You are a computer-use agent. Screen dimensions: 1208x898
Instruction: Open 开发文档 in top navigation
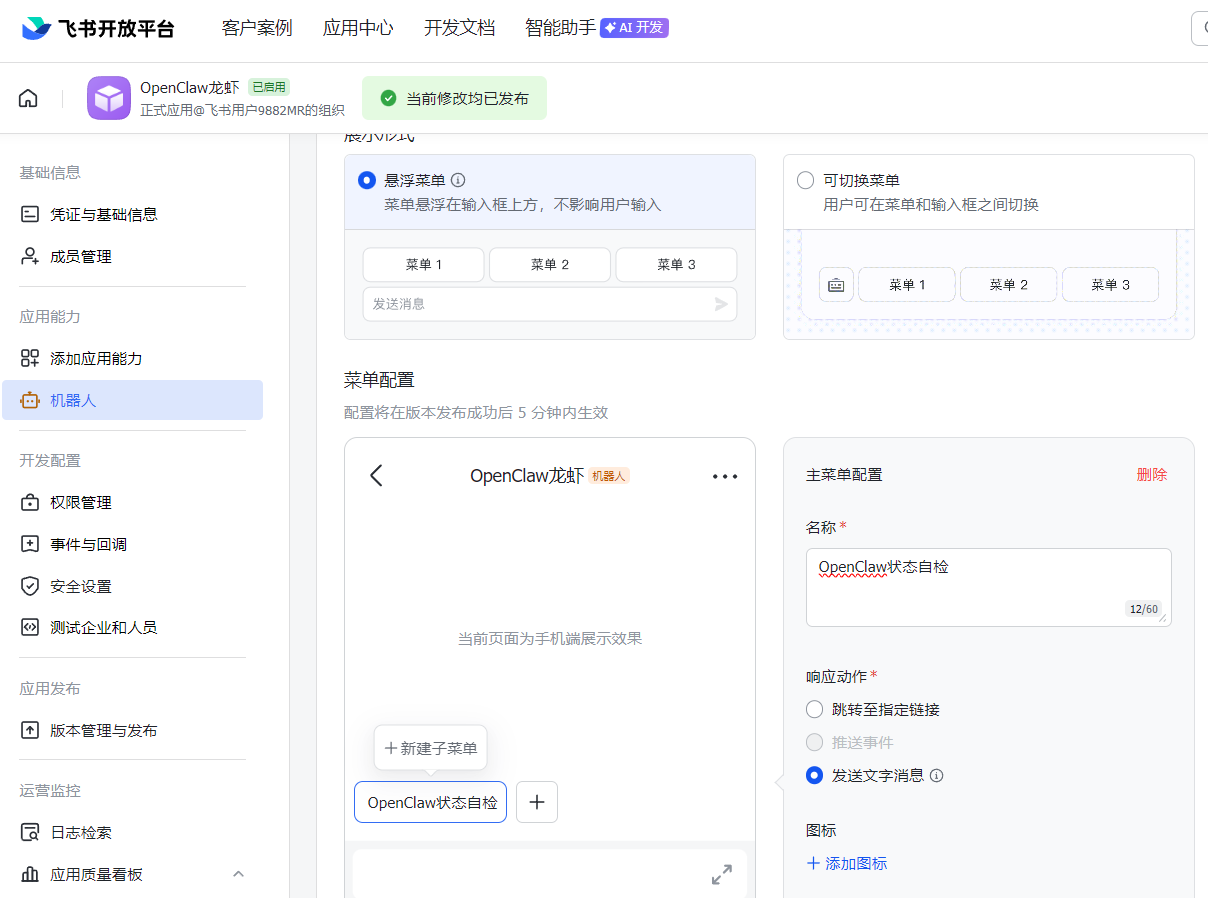(x=459, y=28)
